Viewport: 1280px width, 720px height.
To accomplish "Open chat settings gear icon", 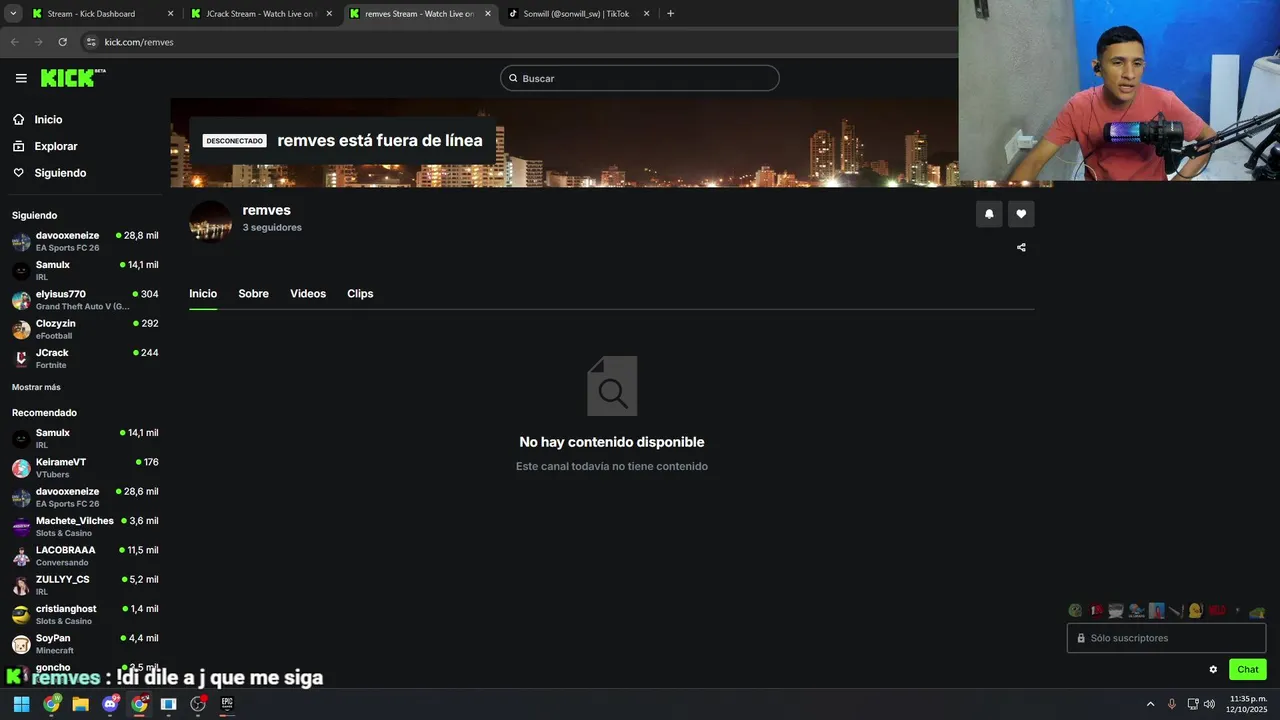I will pos(1213,670).
